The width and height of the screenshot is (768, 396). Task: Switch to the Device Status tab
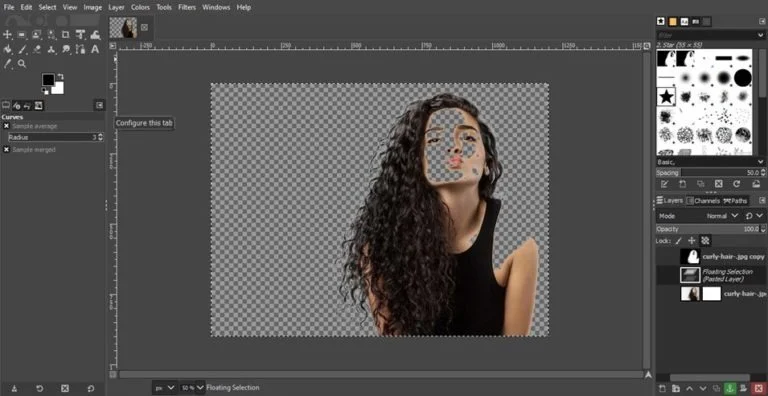coord(17,105)
